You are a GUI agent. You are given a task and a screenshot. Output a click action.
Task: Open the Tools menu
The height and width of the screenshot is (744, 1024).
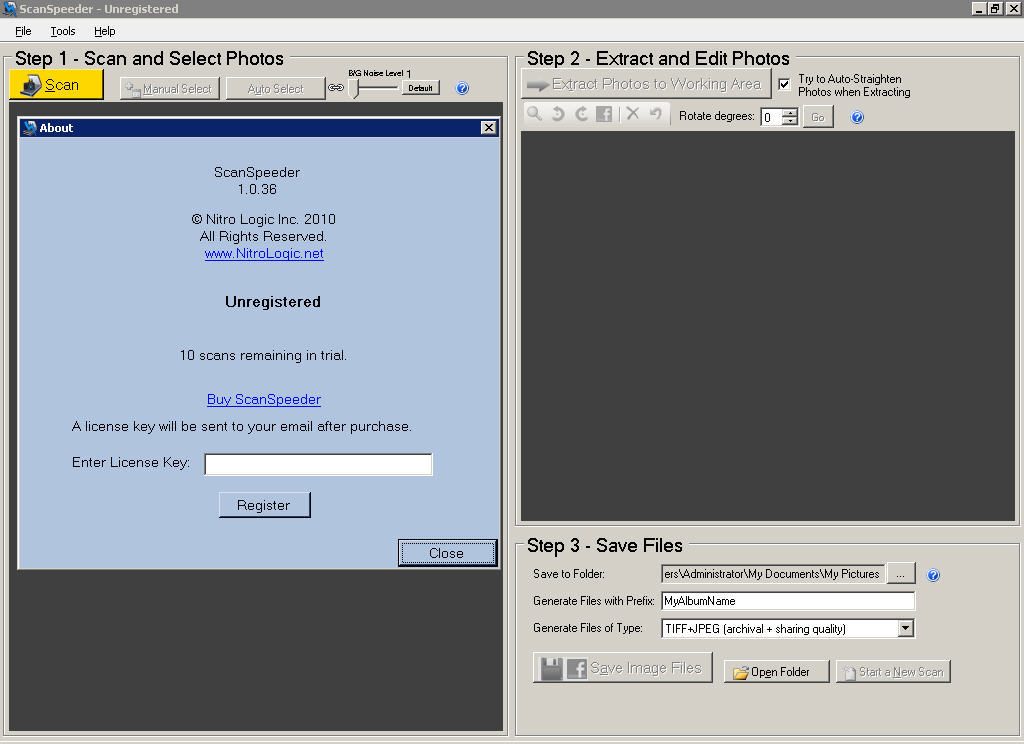(63, 31)
